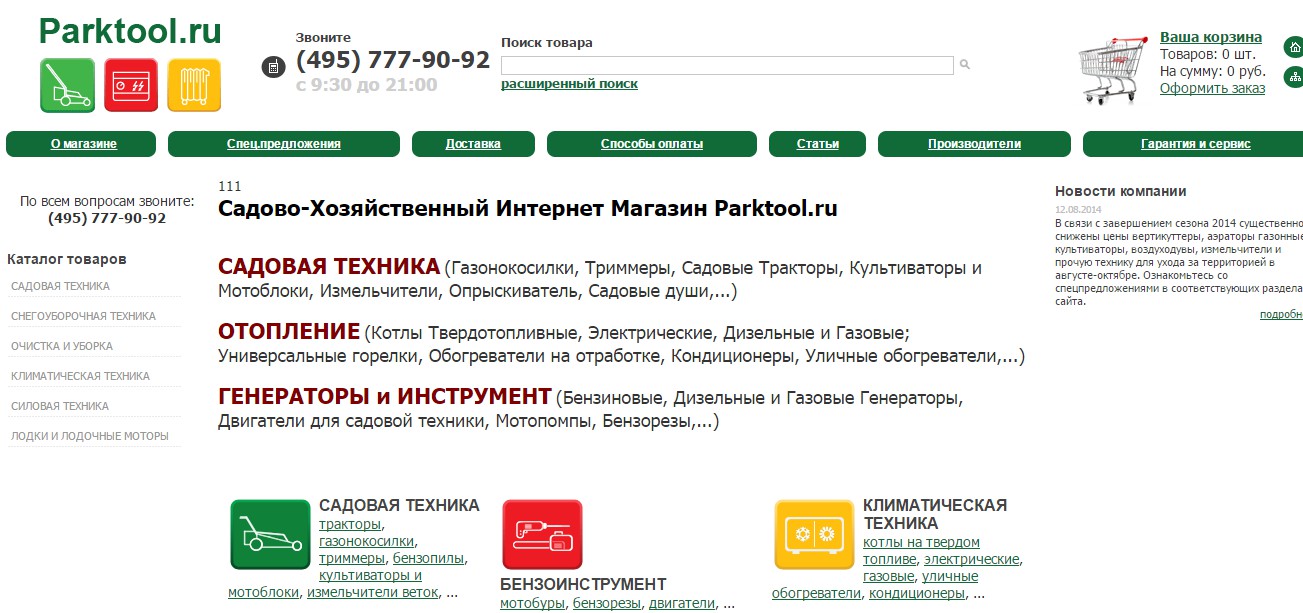Click the search magnifier icon

coord(965,65)
